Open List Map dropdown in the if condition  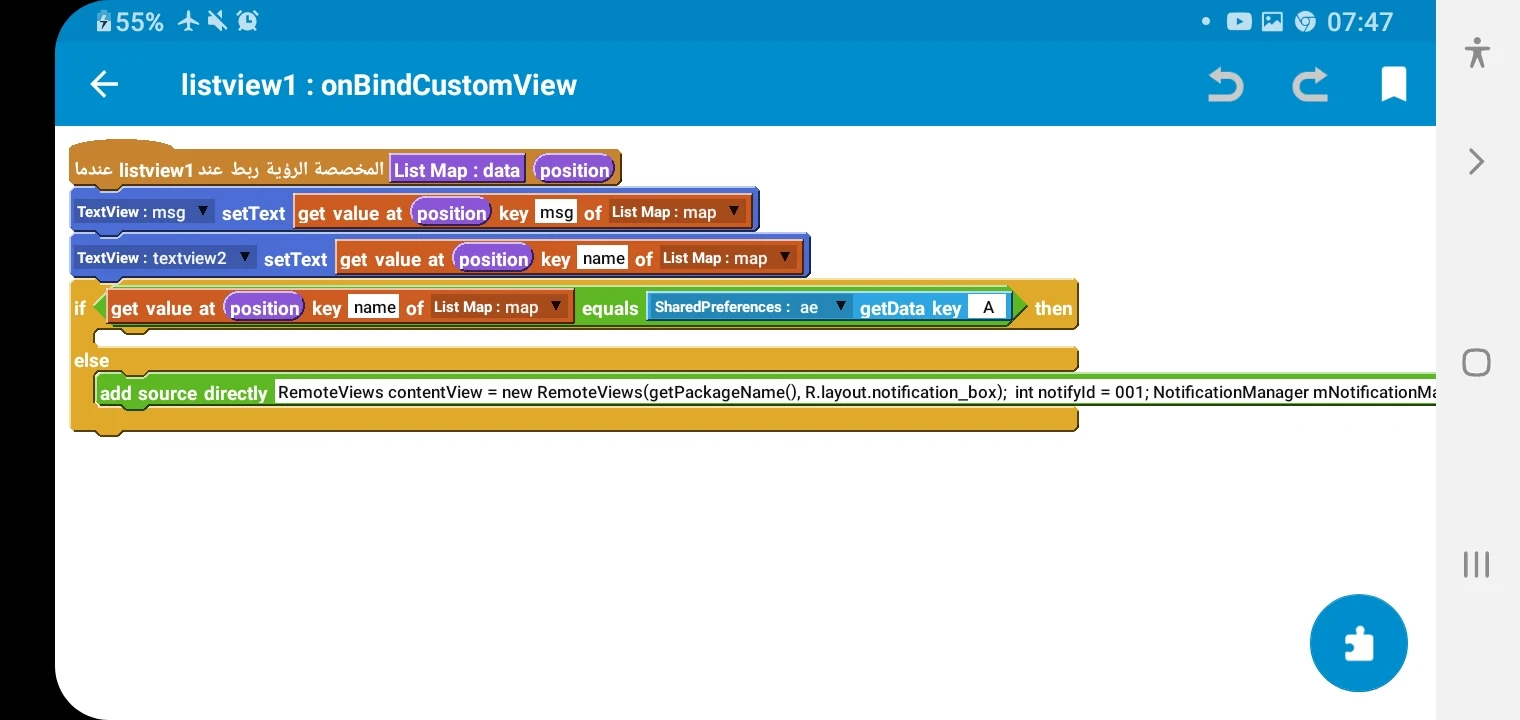(x=499, y=307)
